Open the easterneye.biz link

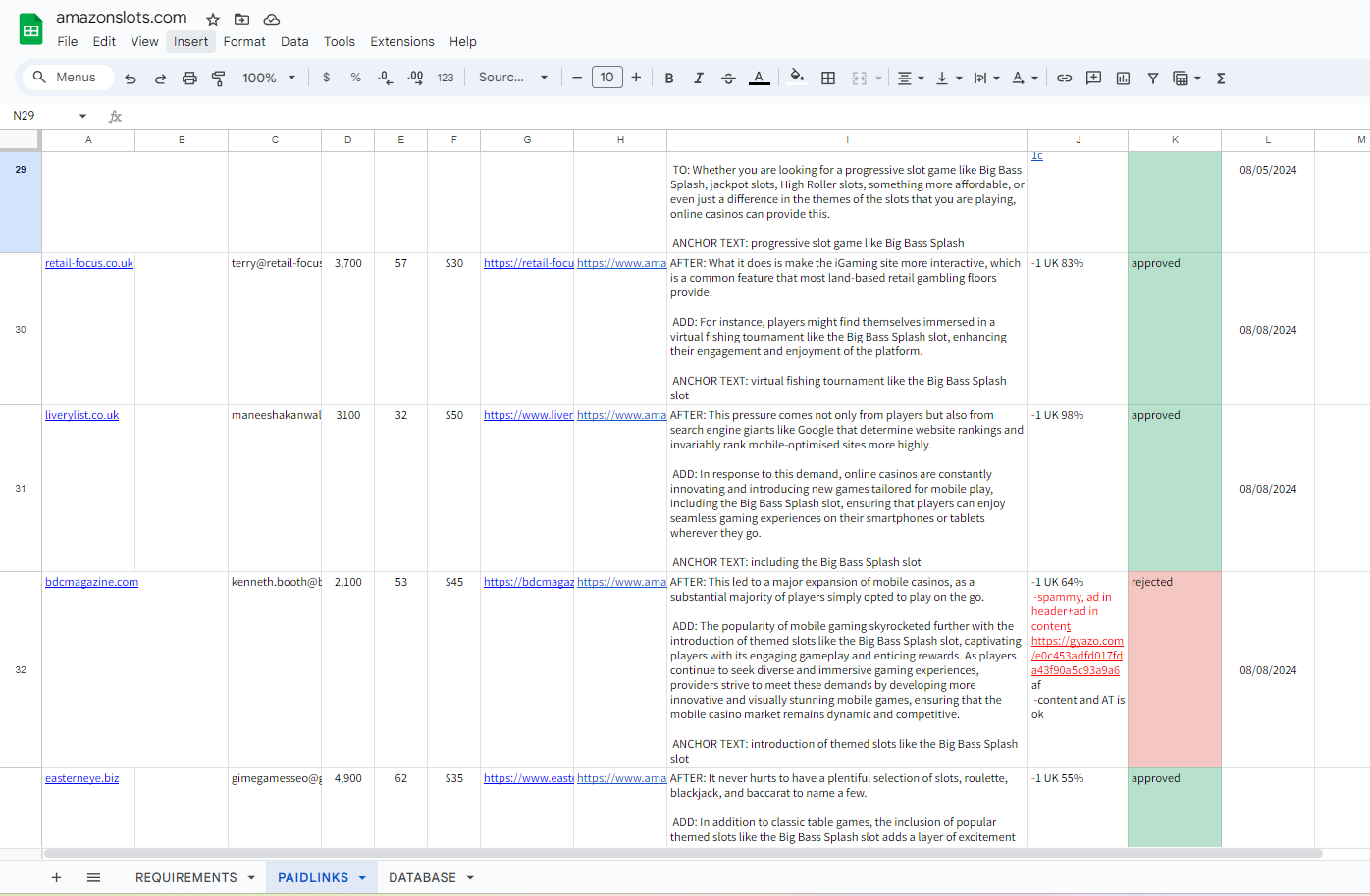pyautogui.click(x=81, y=778)
